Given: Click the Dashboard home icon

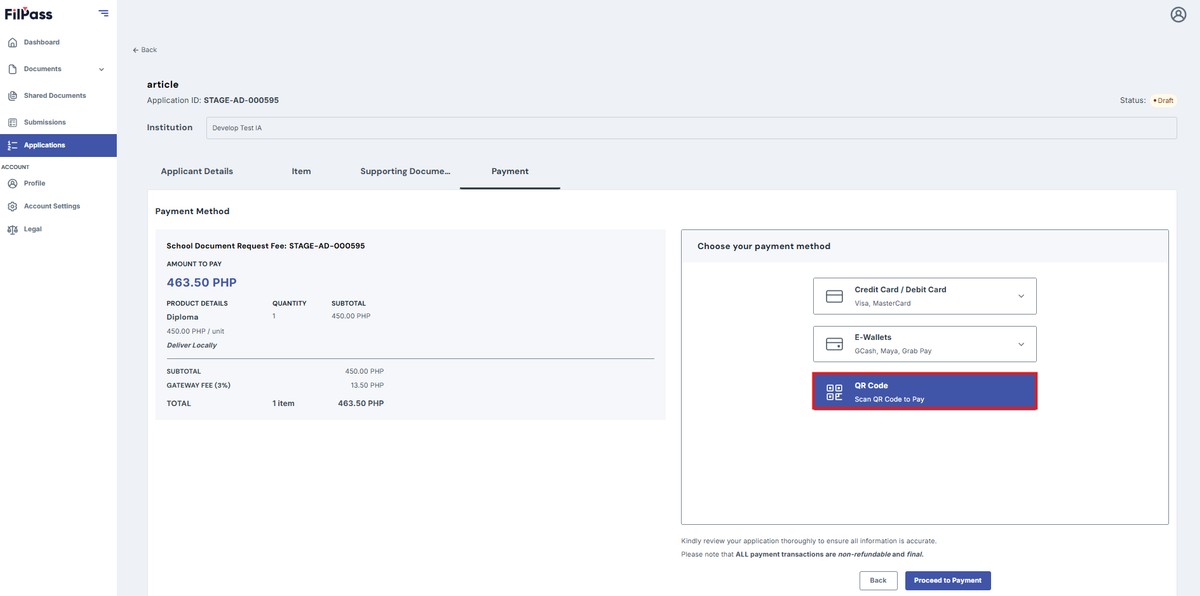Looking at the screenshot, I should (12, 42).
